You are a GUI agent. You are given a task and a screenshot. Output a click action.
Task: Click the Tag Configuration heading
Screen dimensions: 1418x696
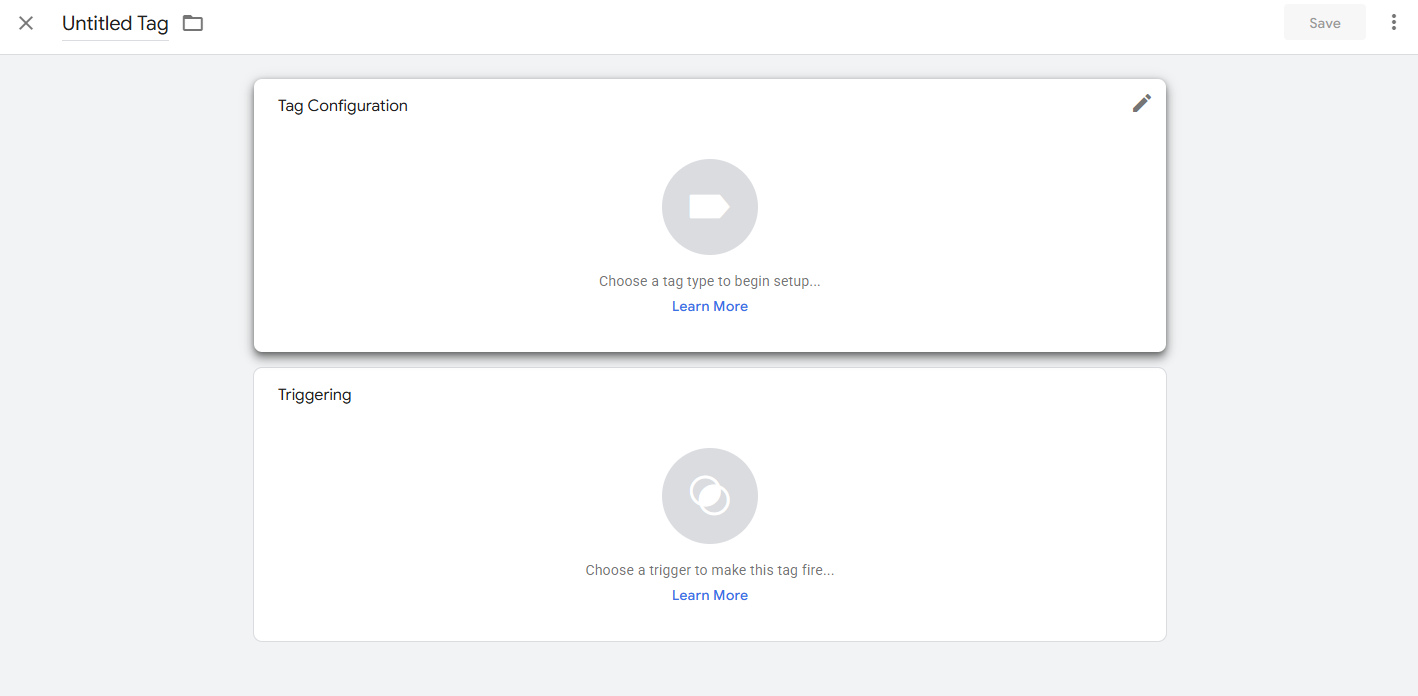[343, 106]
